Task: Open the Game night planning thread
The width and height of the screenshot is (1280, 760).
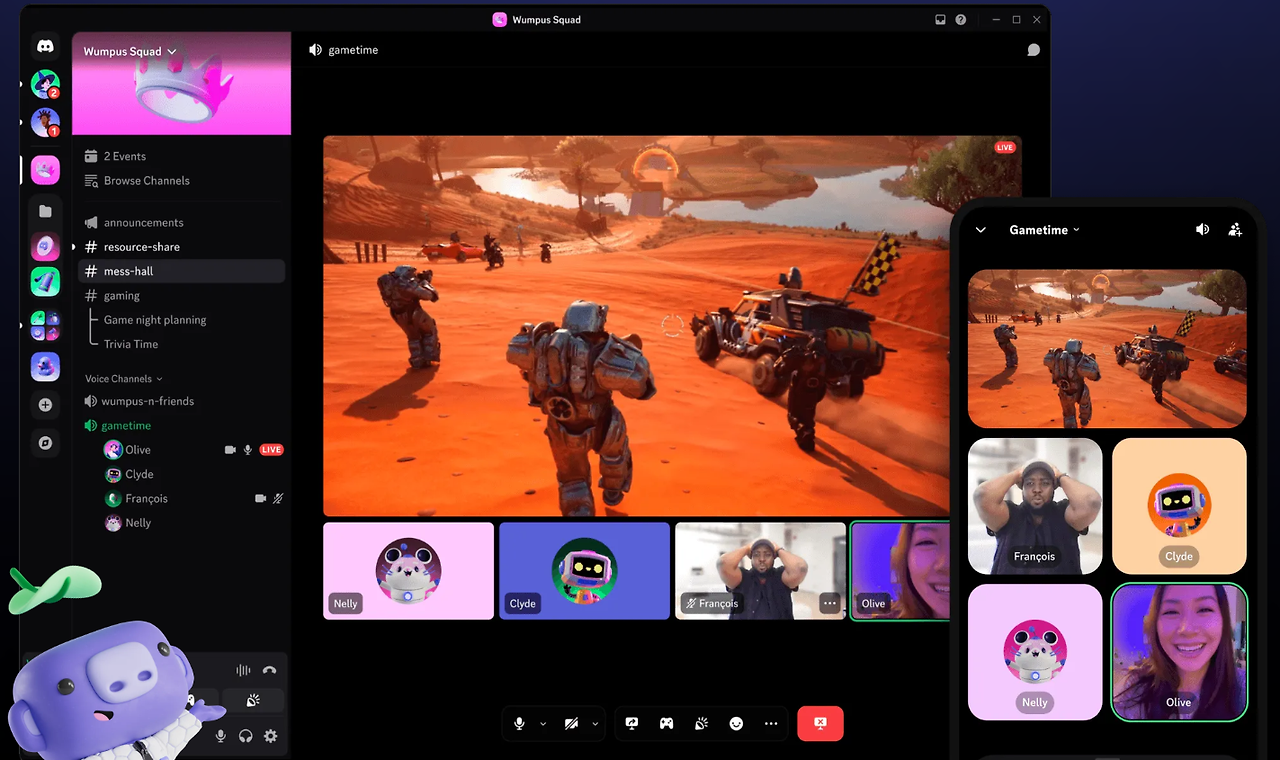Action: coord(155,320)
